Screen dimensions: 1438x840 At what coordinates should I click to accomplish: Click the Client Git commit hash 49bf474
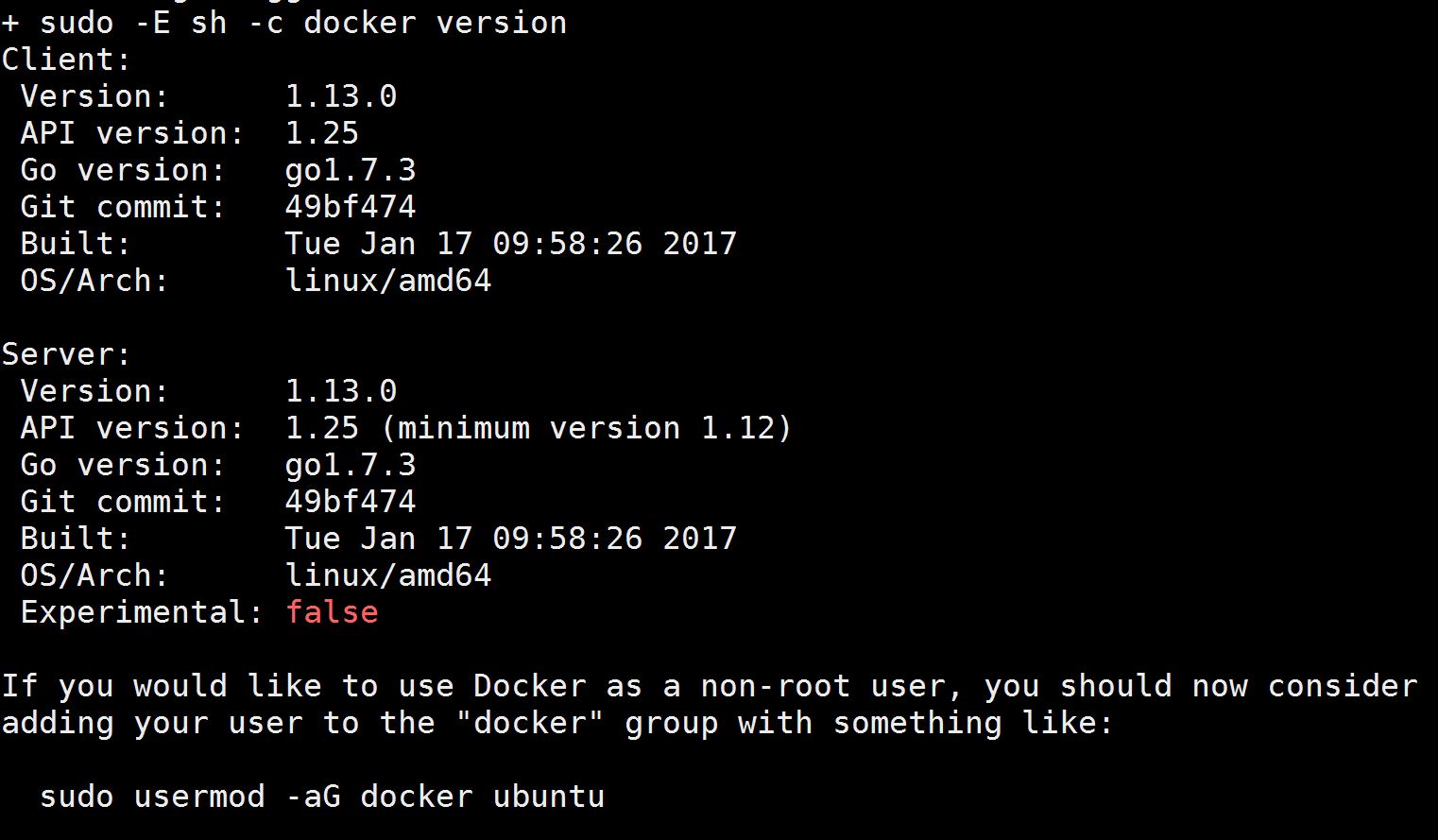[351, 207]
